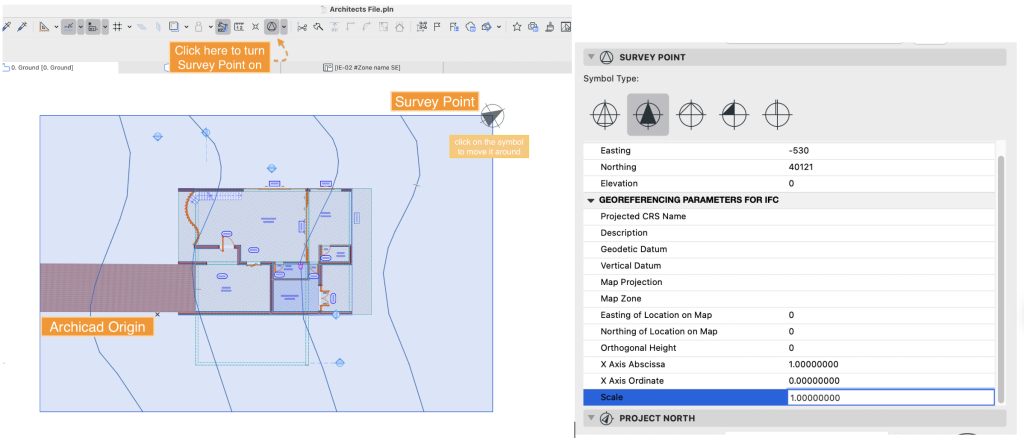Screen dimensions: 1024x441
Task: Select the quarter-filled circle survey symbol type
Action: click(x=735, y=115)
